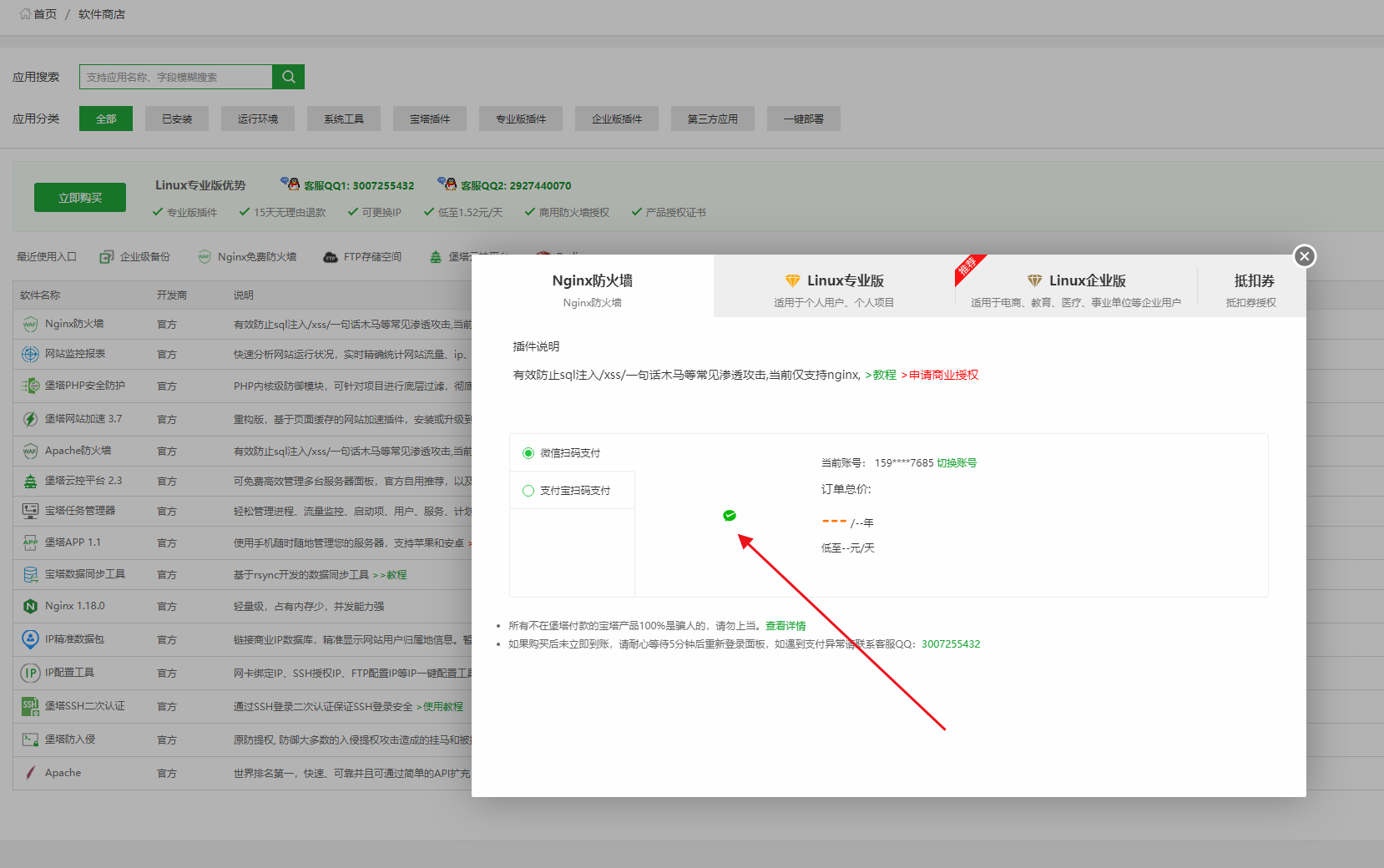1384x868 pixels.
Task: Click the 网站监控报表 globe icon
Action: 30,354
